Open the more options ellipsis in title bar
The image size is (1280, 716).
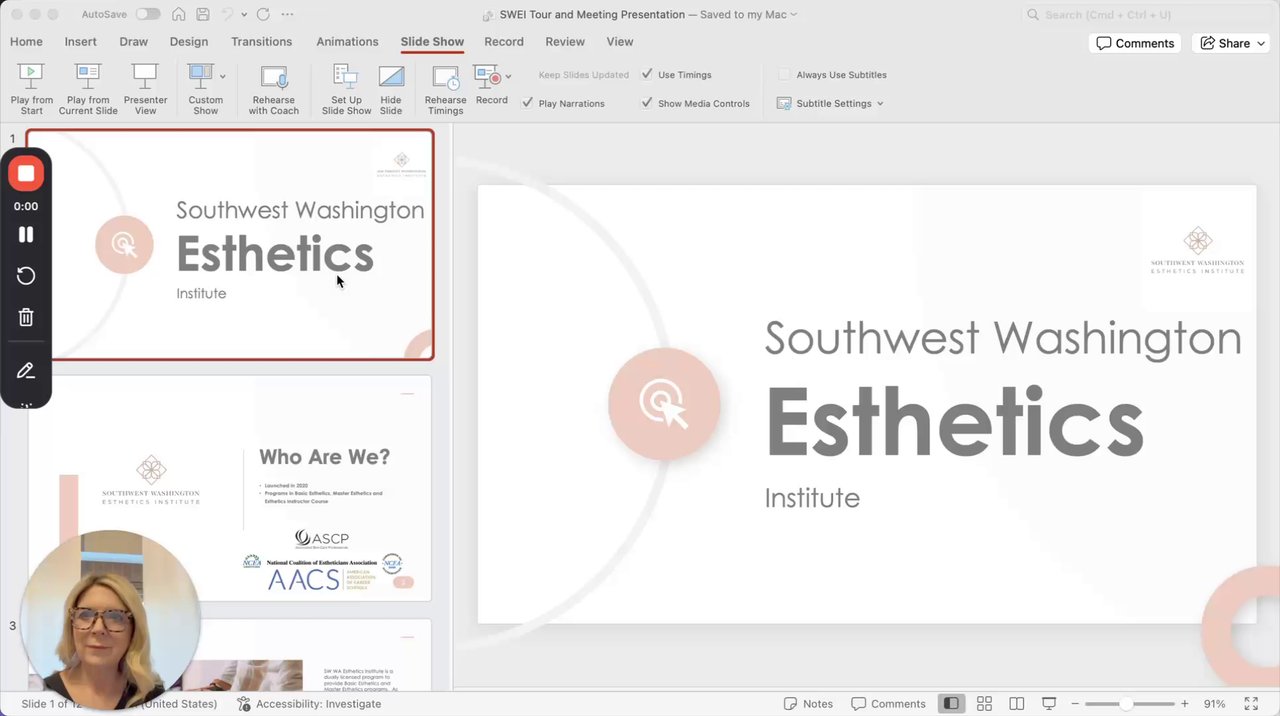288,14
